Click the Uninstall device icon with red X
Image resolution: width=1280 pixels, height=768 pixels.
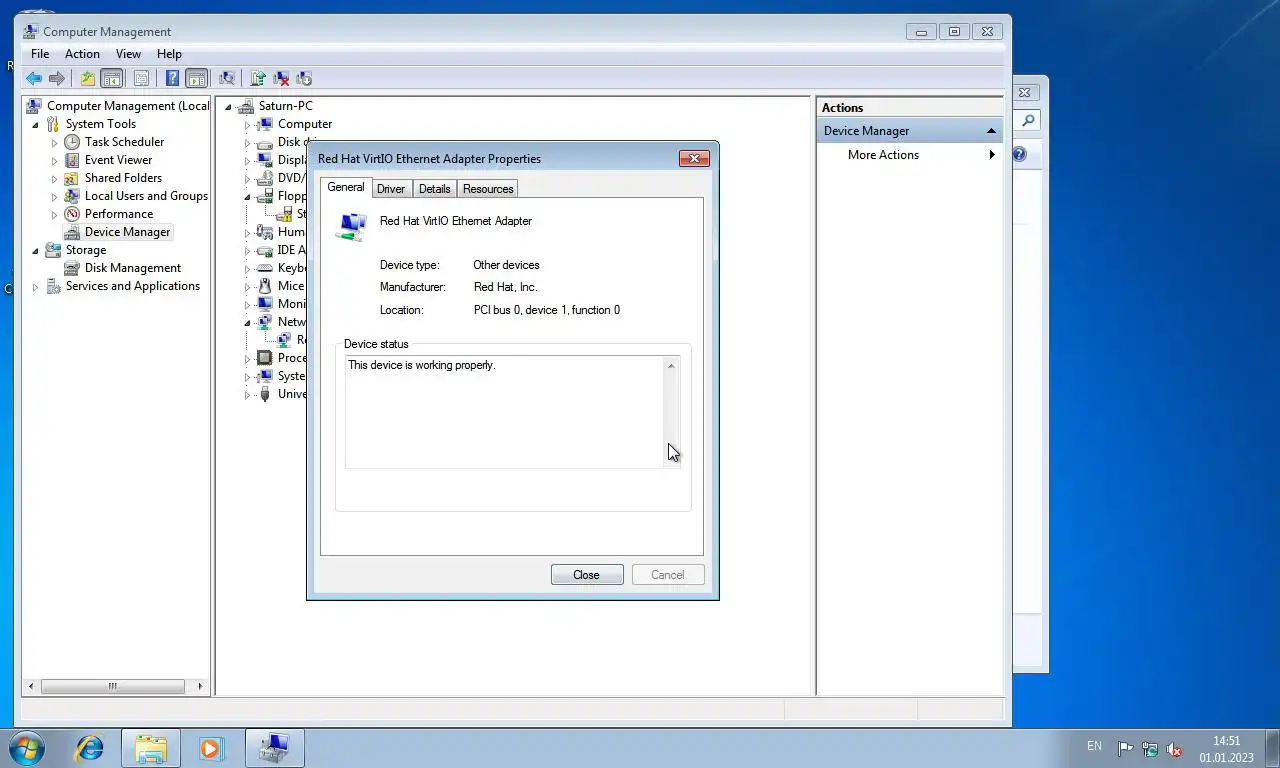tap(281, 78)
